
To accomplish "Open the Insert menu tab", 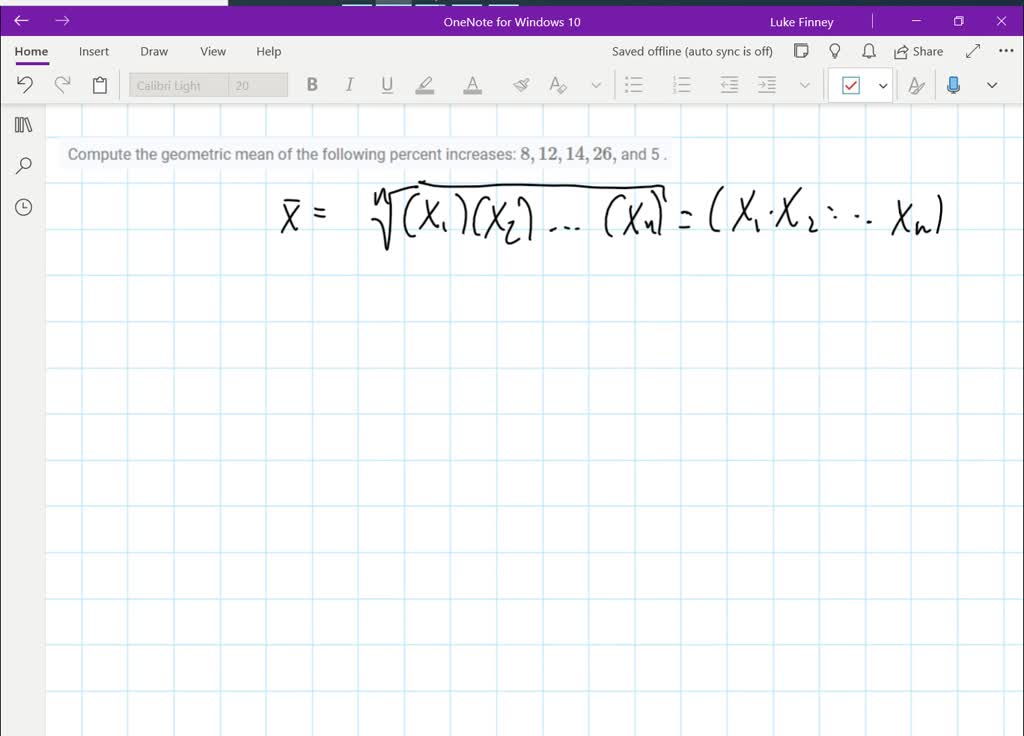I will pyautogui.click(x=93, y=51).
